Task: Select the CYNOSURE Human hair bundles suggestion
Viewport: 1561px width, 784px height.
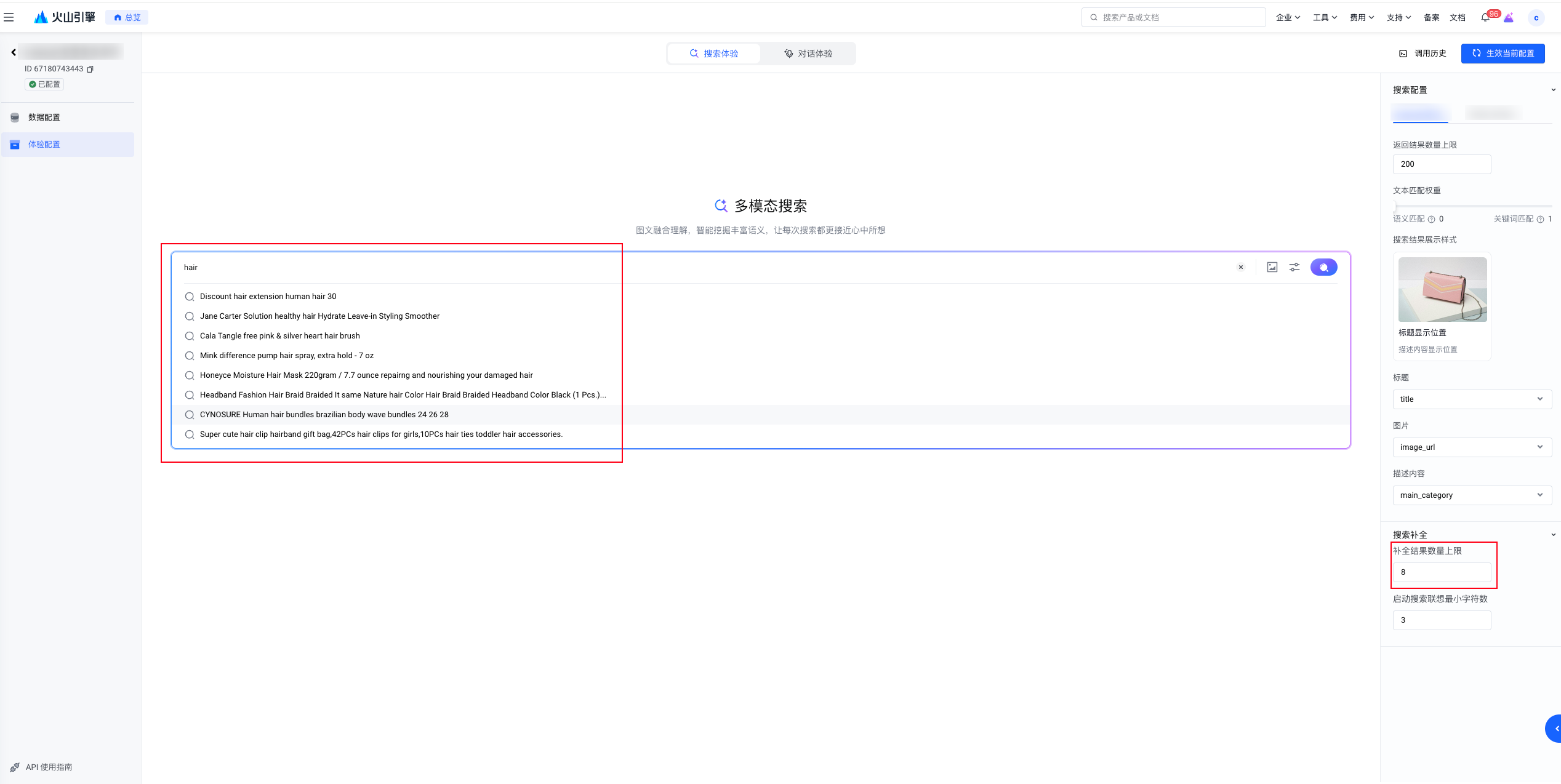Action: [324, 415]
